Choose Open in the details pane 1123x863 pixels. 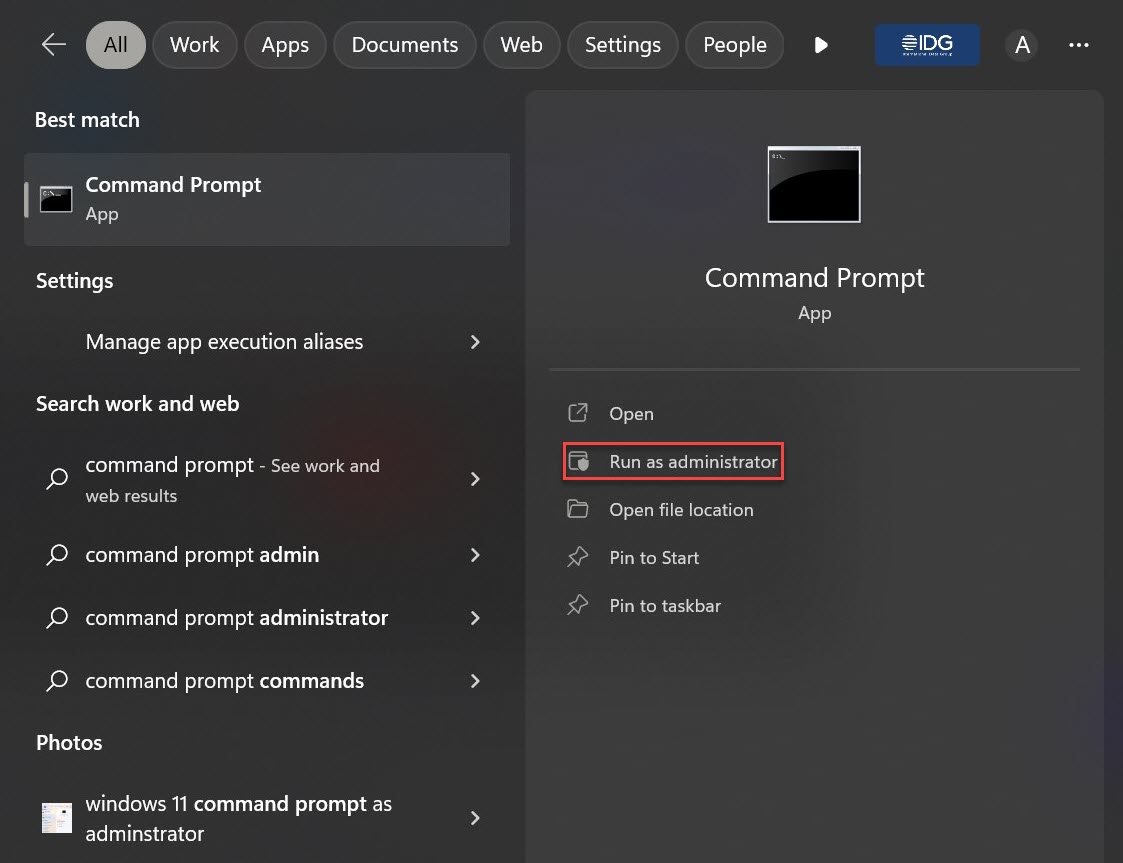coord(631,414)
